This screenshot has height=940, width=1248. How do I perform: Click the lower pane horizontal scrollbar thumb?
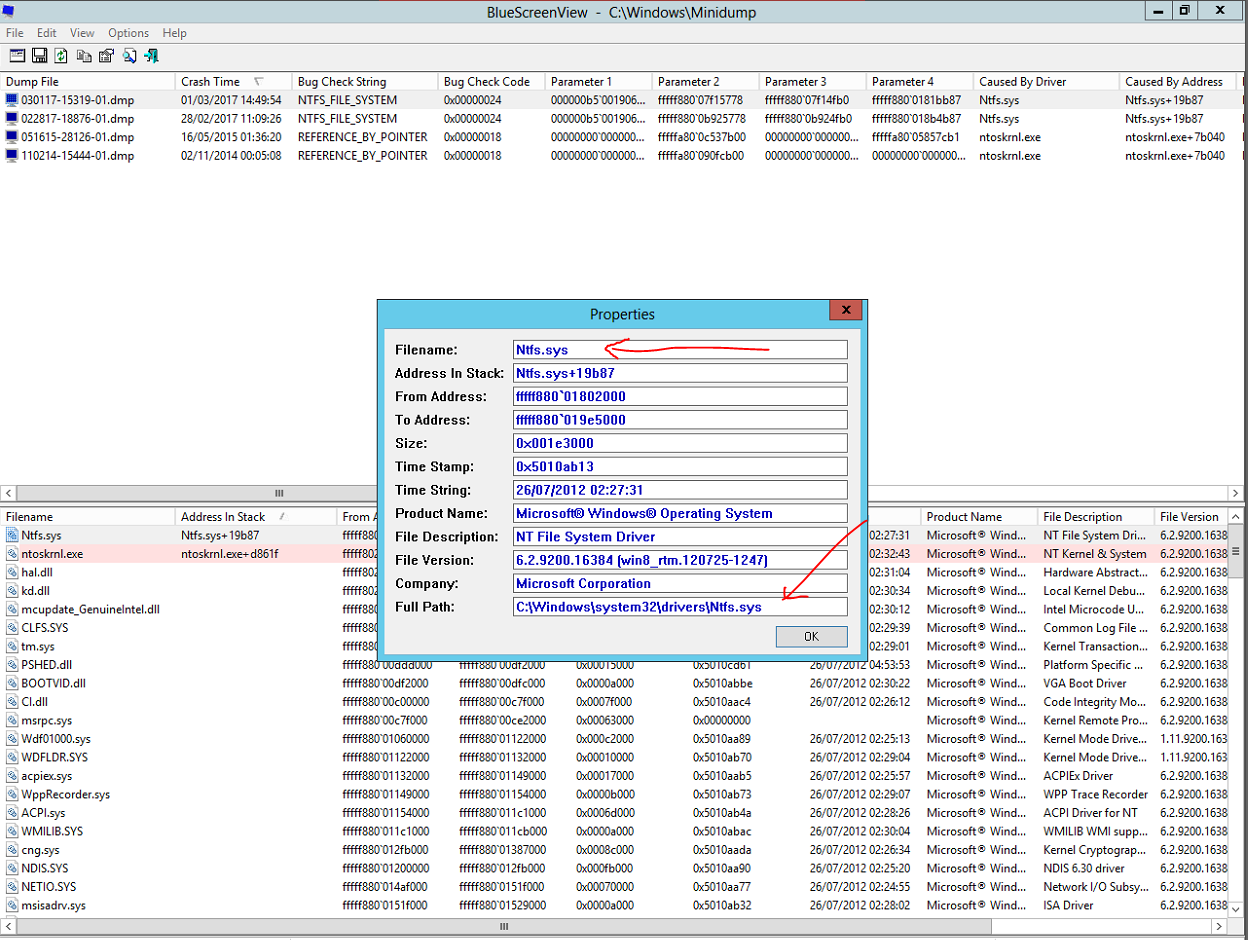[x=503, y=927]
